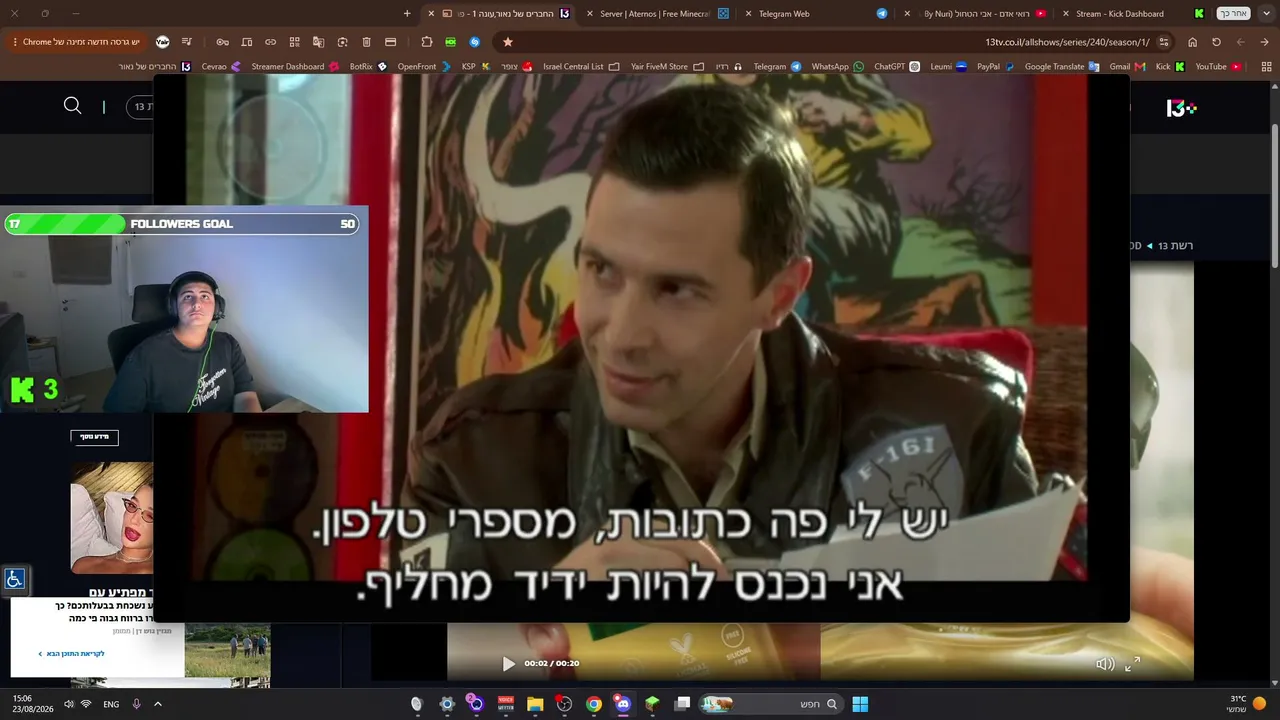Viewport: 1280px width, 720px height.
Task: Go to the browser home page
Action: tap(1193, 42)
